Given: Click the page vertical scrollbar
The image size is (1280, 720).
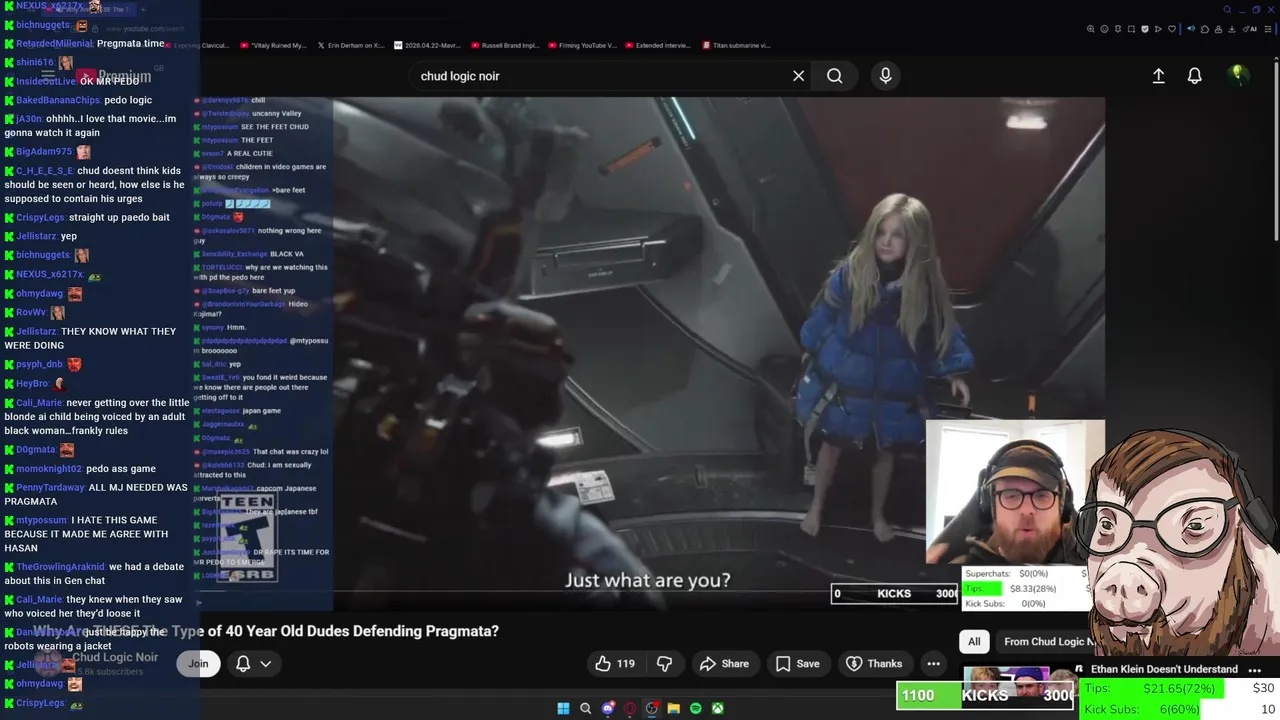Looking at the screenshot, I should pyautogui.click(x=1275, y=150).
